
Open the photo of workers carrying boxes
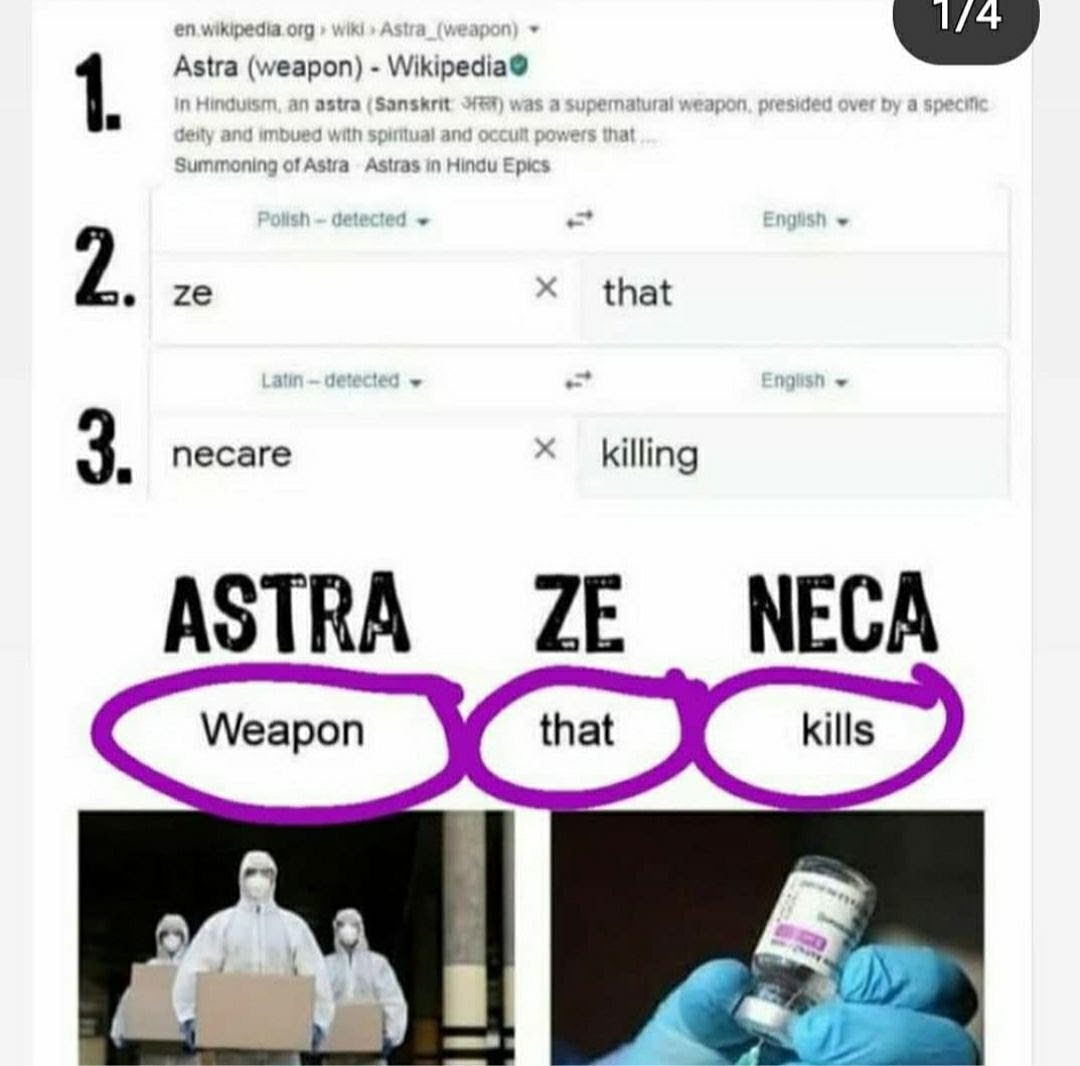tap(296, 938)
